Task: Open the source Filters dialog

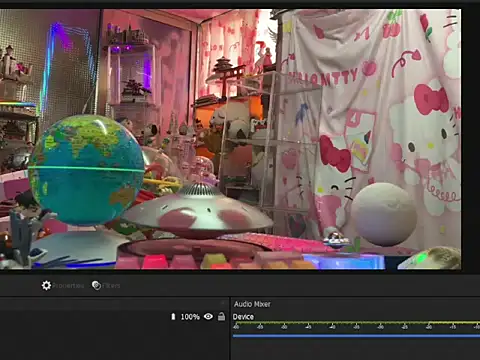Action: pyautogui.click(x=106, y=286)
